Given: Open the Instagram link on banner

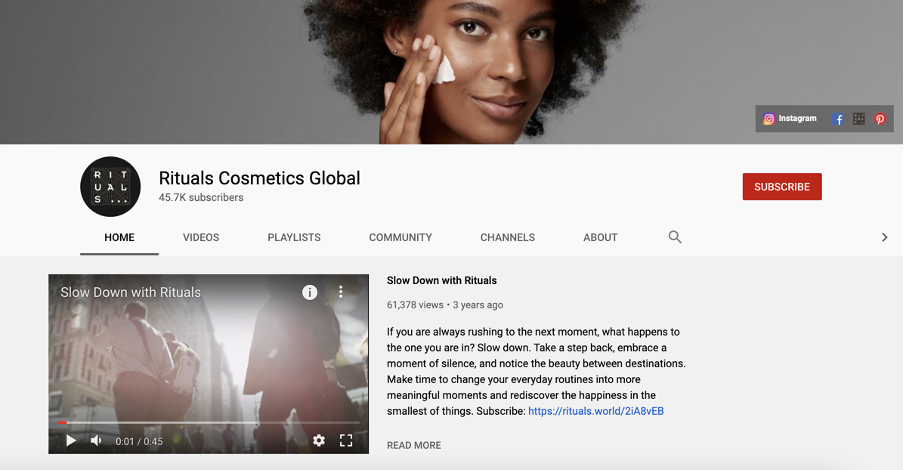Looking at the screenshot, I should tap(790, 118).
